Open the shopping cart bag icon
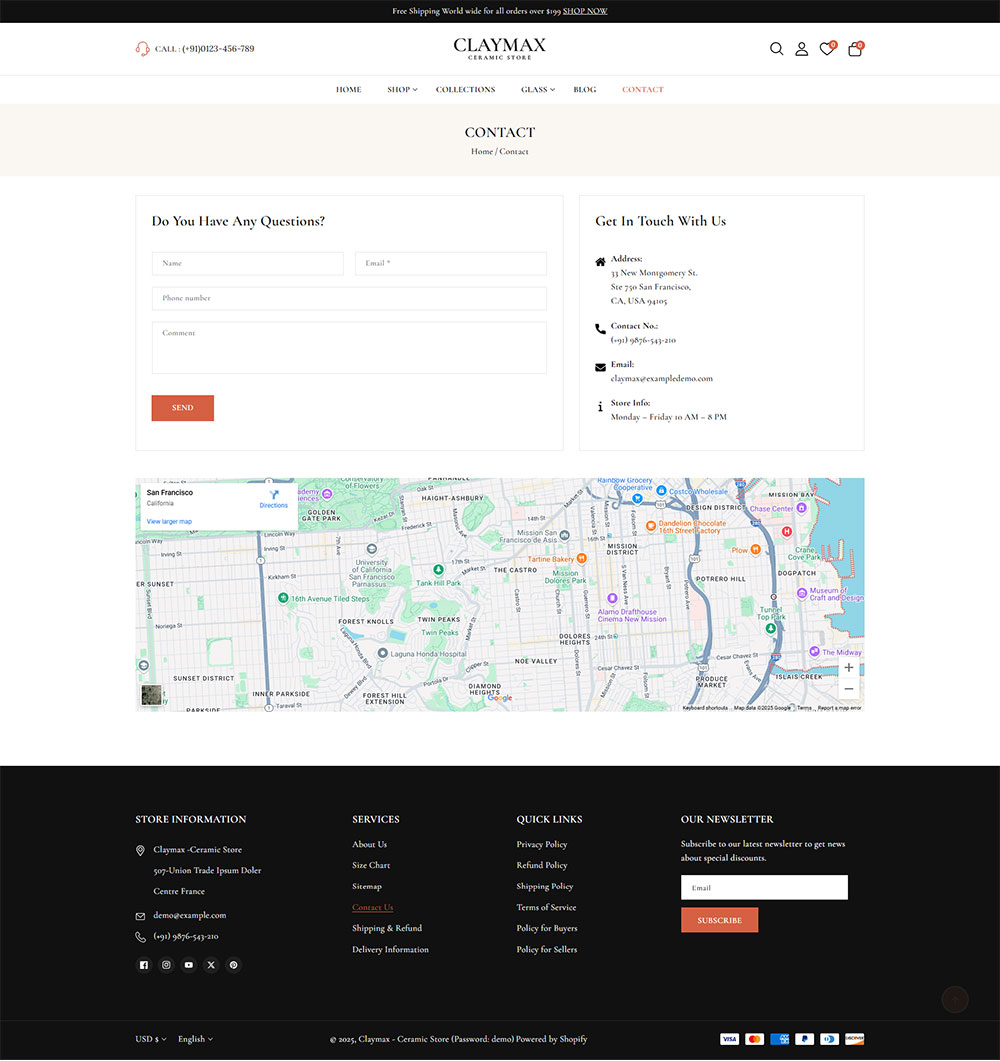1000x1061 pixels. 854,48
